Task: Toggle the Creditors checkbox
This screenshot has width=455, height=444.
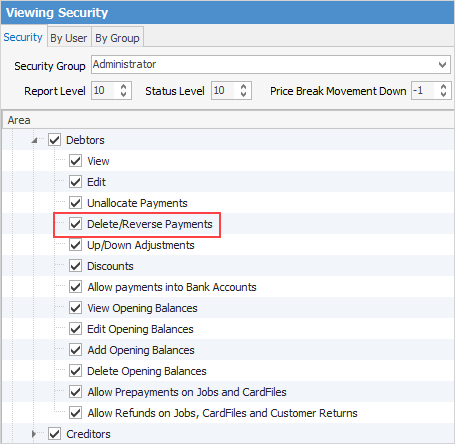Action: tap(54, 434)
